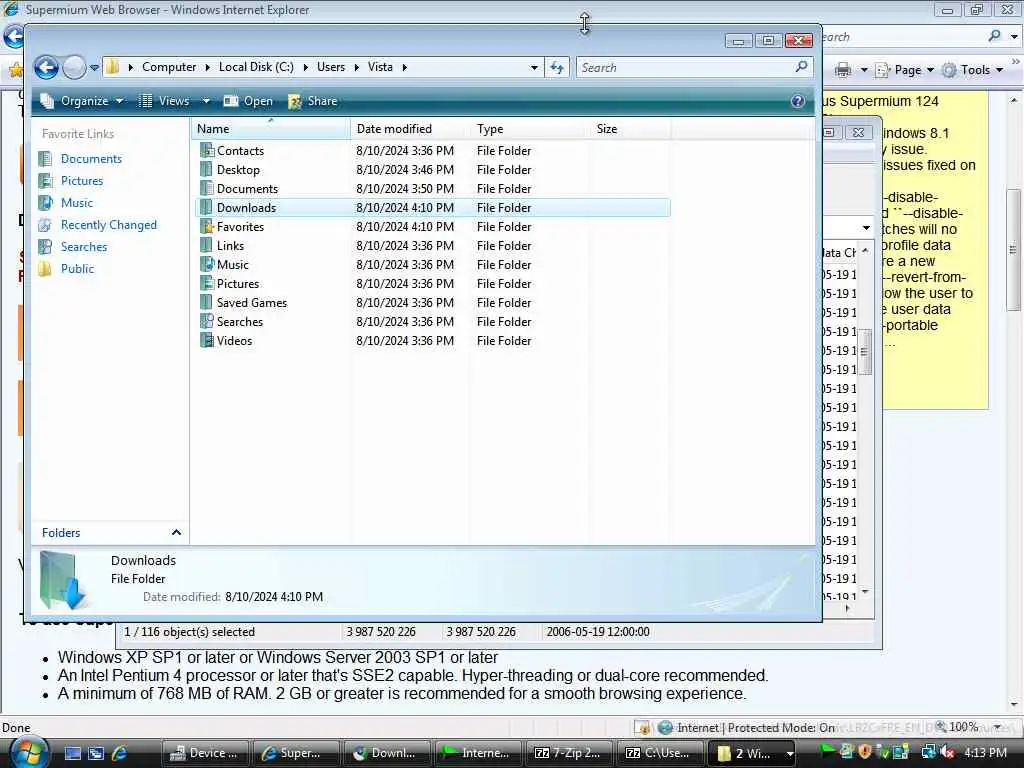Select Computer in the address breadcrumb
The width and height of the screenshot is (1024, 768).
point(169,67)
